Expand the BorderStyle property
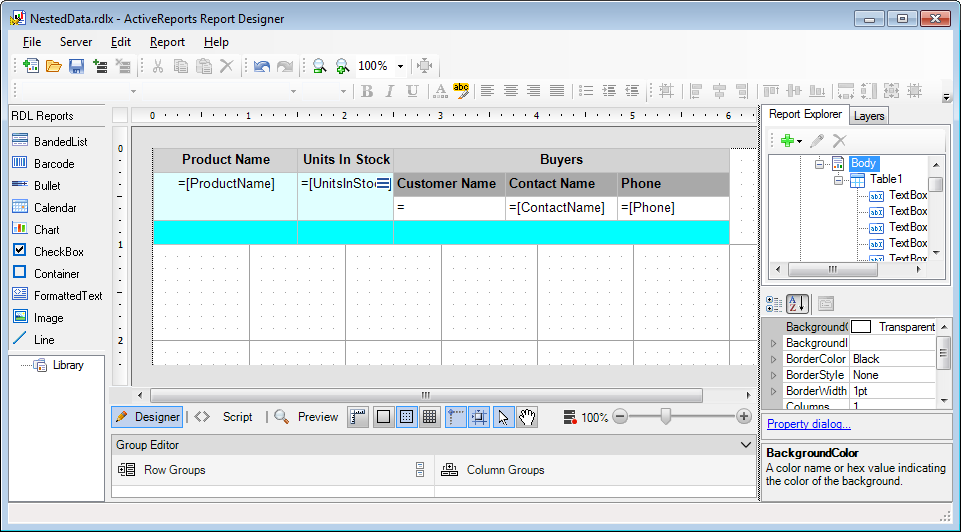Screen dimensions: 961x532 coord(773,375)
